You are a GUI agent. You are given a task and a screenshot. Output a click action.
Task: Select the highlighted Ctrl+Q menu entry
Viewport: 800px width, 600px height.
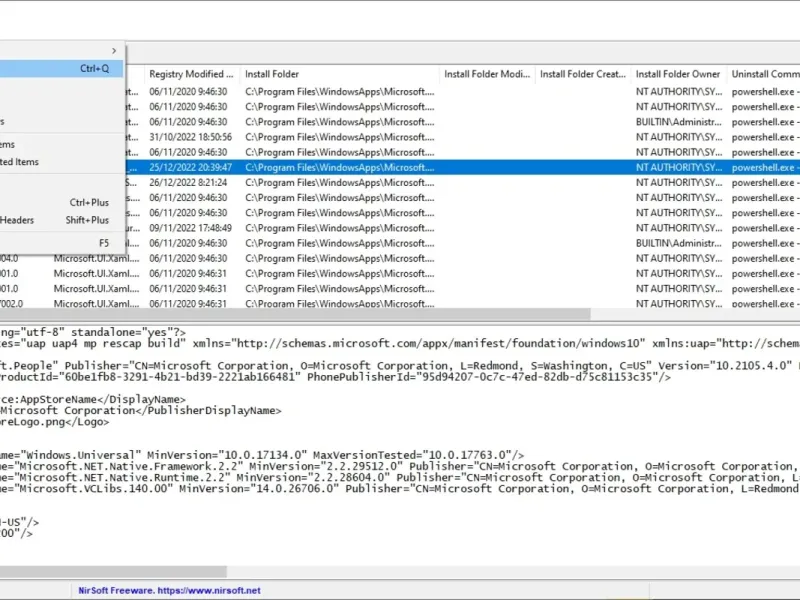(61, 68)
